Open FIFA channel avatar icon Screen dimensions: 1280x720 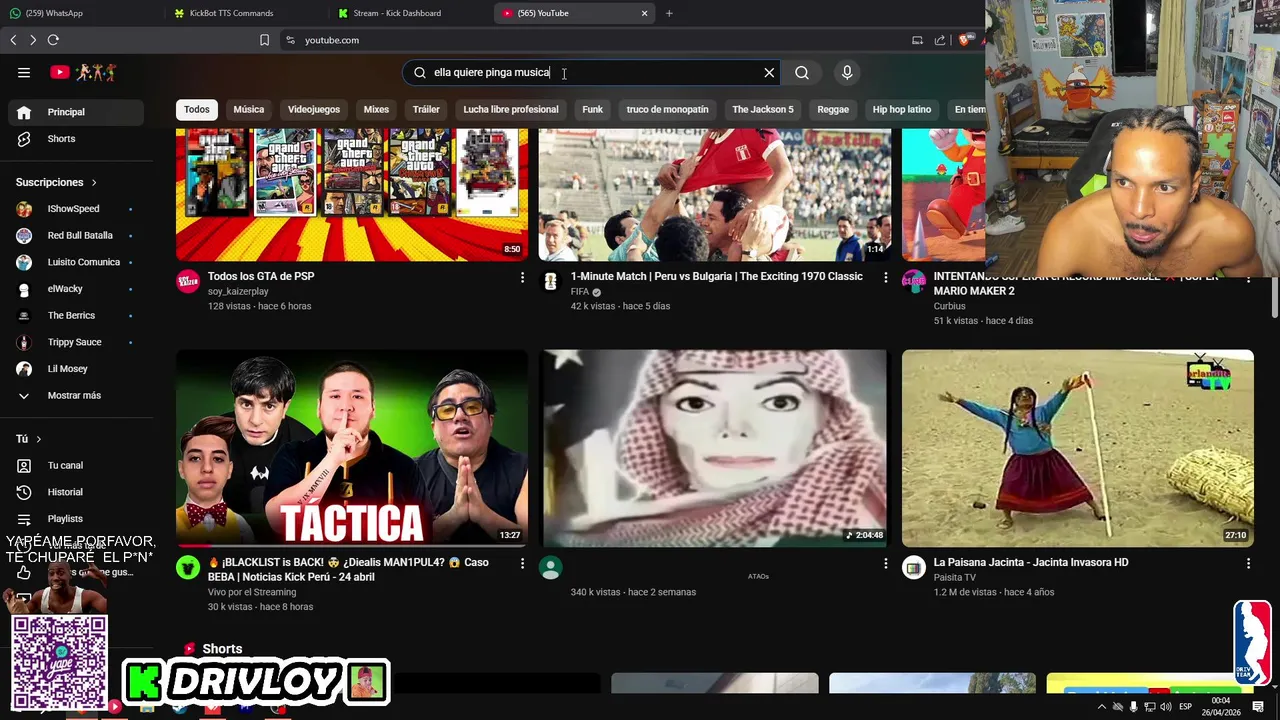pyautogui.click(x=551, y=281)
